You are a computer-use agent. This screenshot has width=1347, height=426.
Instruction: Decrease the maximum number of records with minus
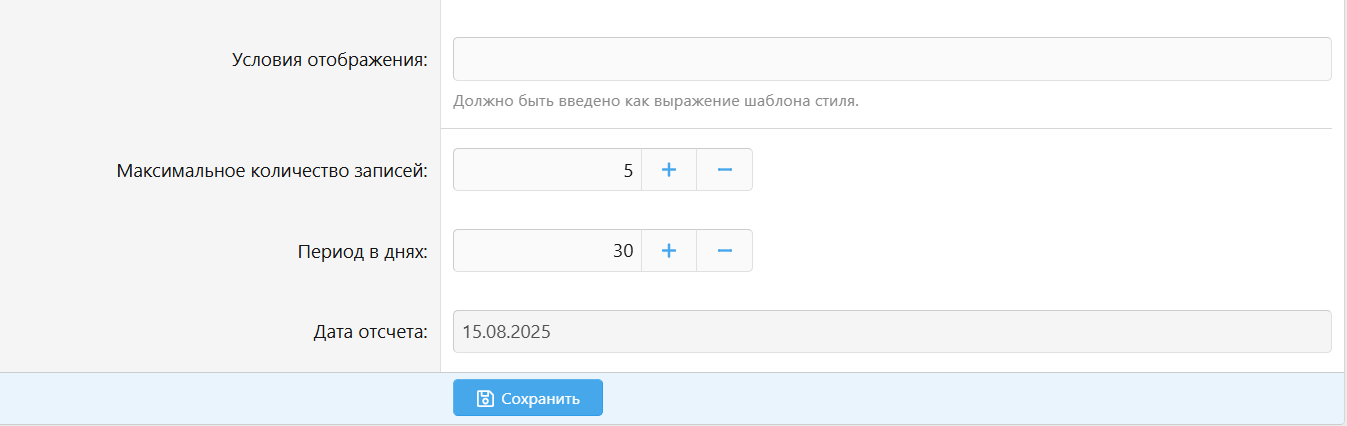pos(725,170)
